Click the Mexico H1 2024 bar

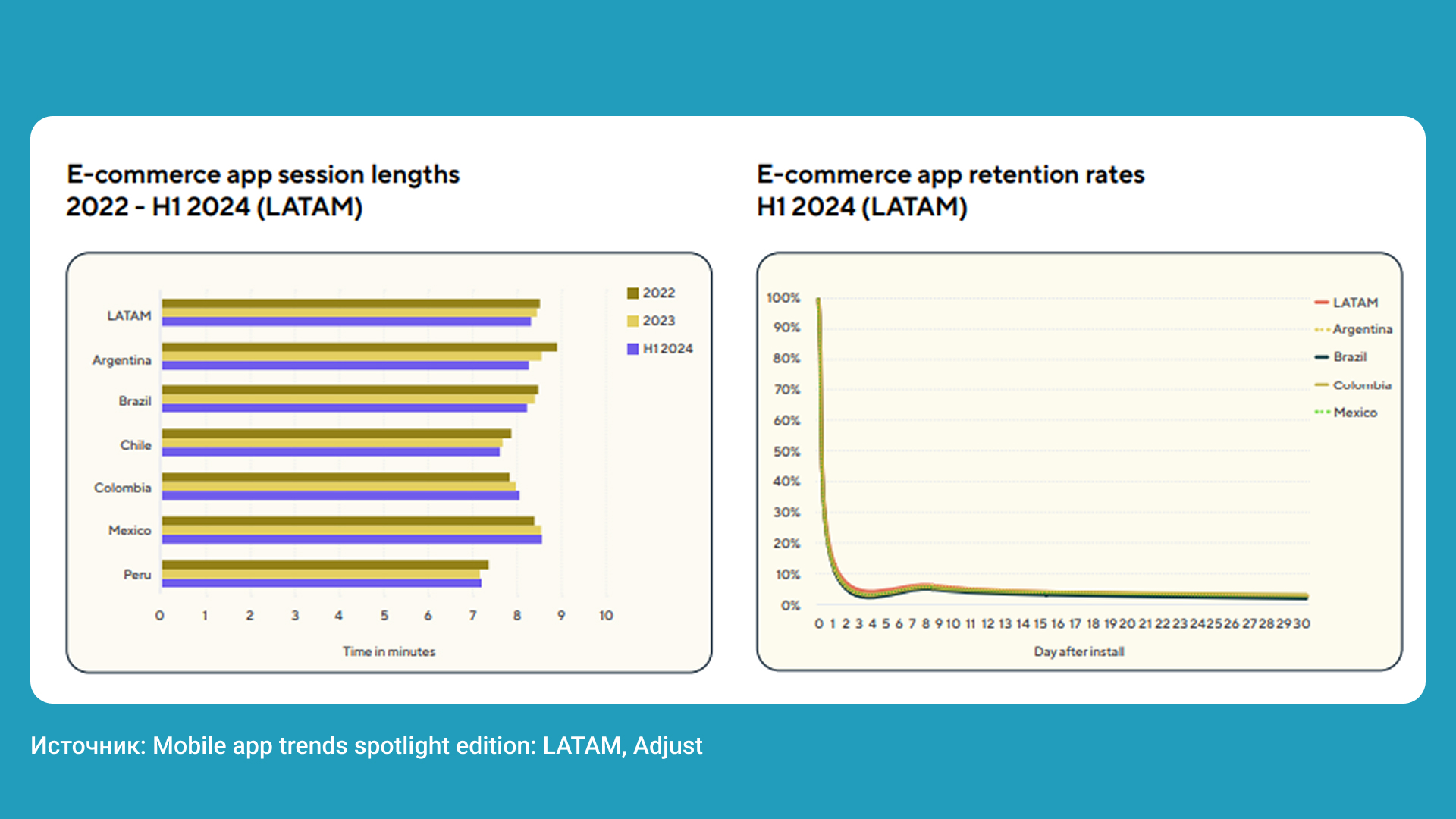tap(352, 540)
